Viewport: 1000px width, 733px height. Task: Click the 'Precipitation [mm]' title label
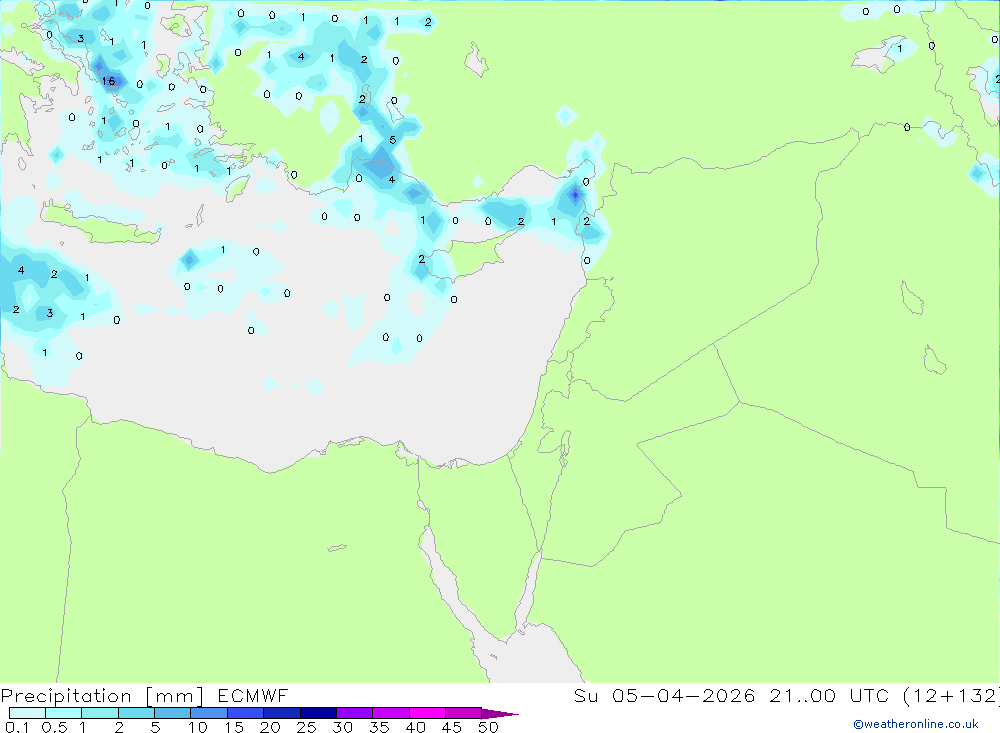click(x=102, y=696)
